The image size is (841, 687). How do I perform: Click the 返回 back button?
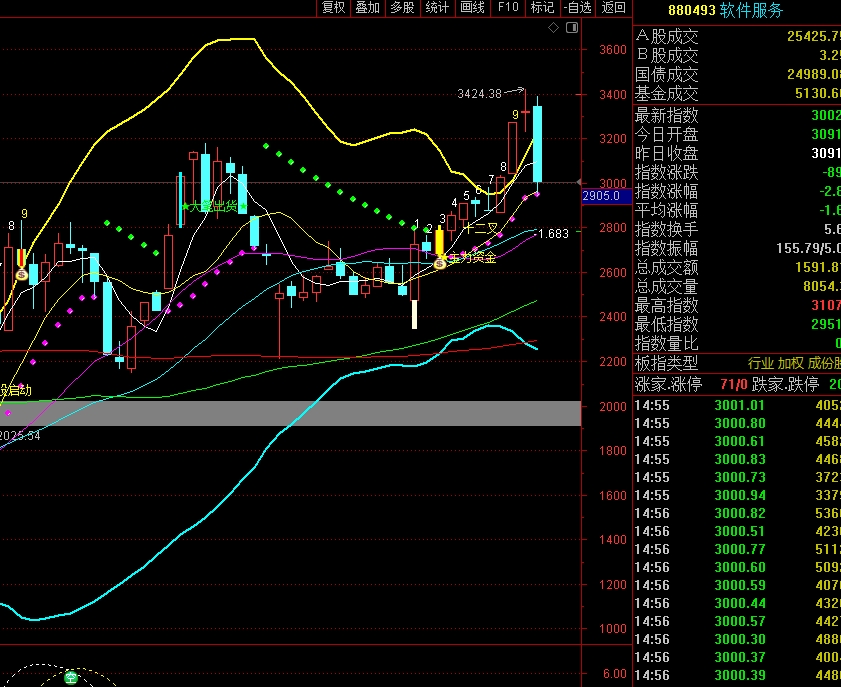tap(614, 8)
